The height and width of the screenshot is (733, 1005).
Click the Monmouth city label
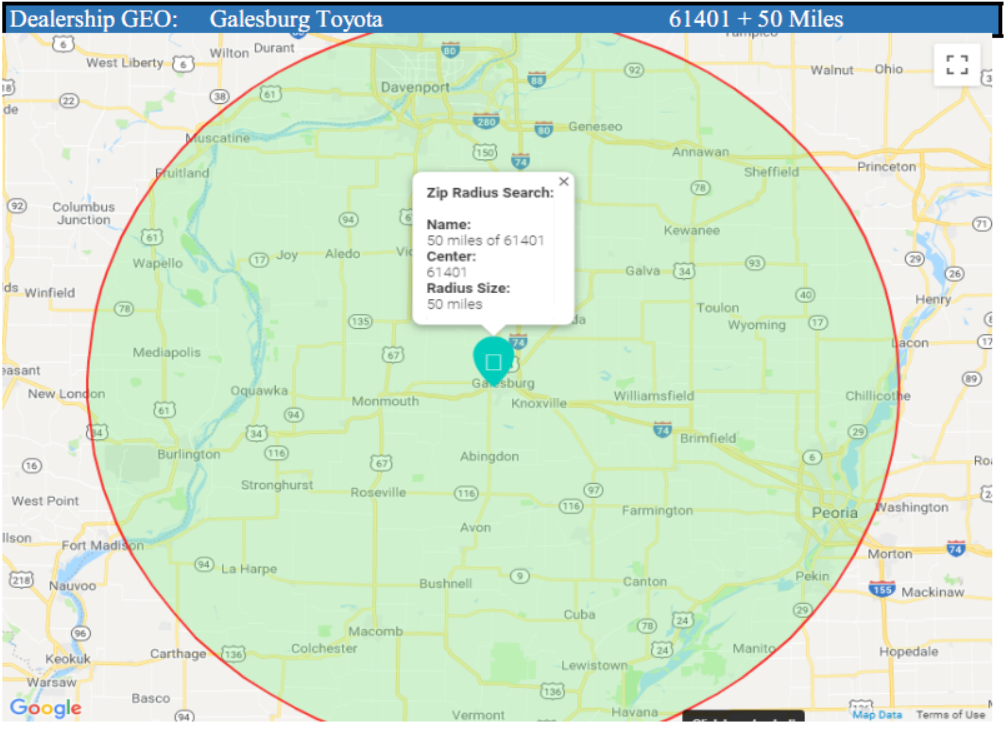(x=385, y=401)
